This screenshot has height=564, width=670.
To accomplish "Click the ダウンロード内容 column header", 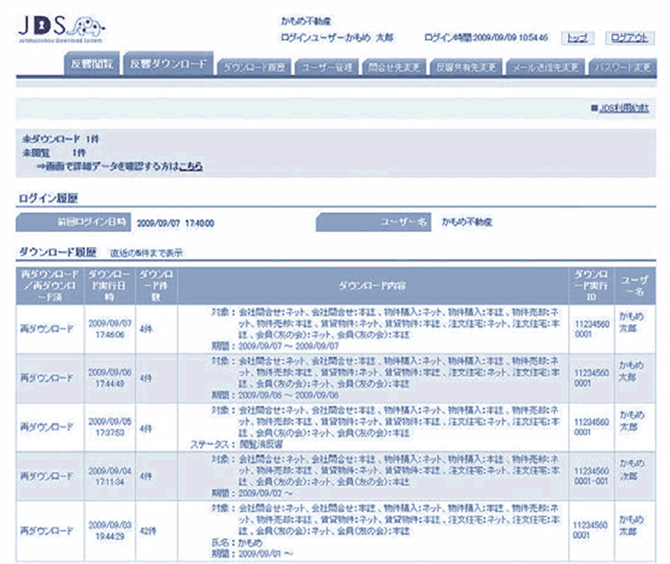I will tap(369, 284).
